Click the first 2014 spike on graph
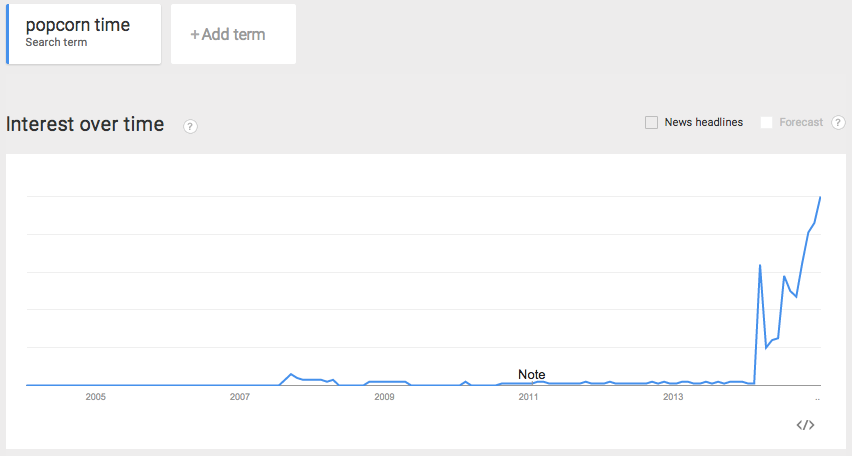 pyautogui.click(x=760, y=265)
